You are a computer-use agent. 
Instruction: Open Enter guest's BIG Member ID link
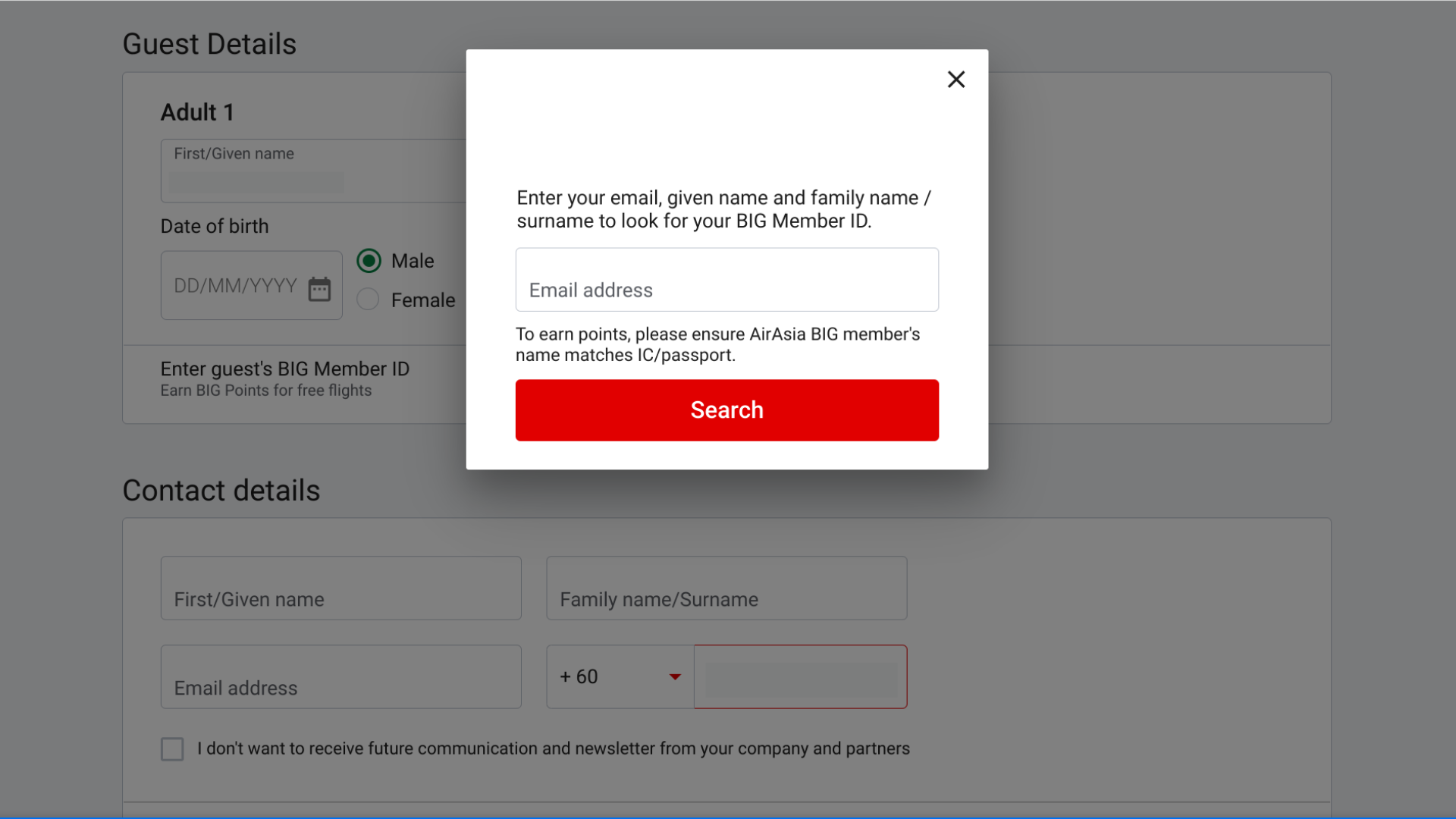point(284,369)
